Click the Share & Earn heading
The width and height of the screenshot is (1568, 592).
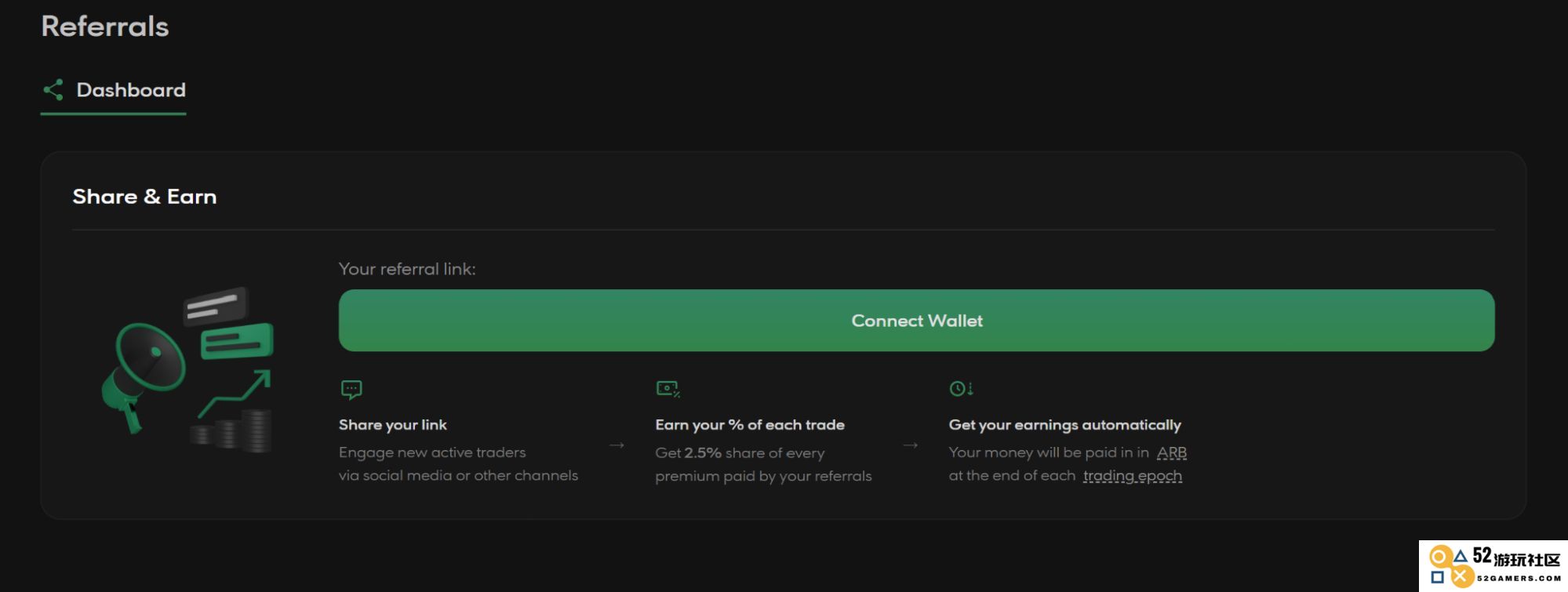(144, 197)
